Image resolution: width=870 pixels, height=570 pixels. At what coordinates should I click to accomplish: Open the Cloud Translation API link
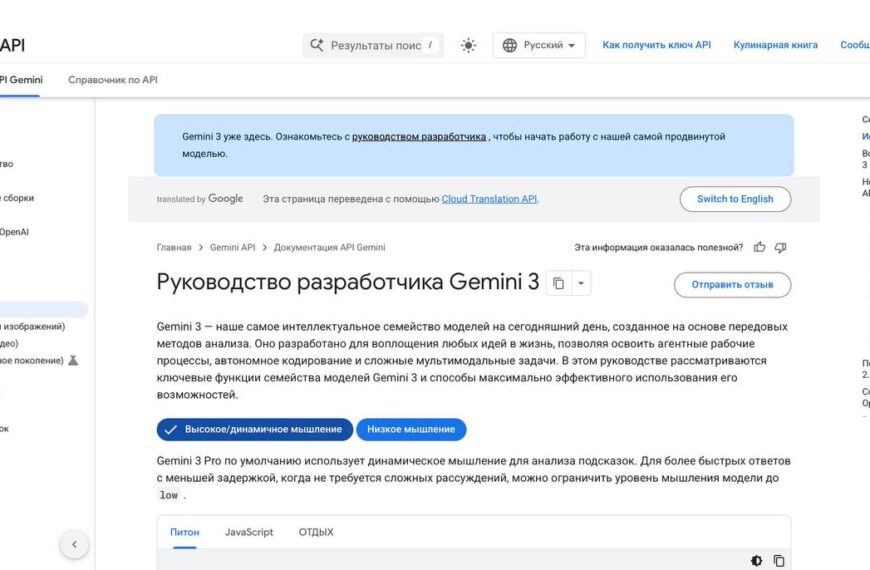[489, 199]
